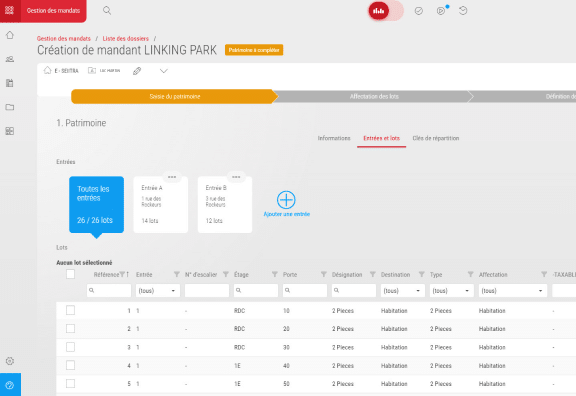The image size is (576, 396).
Task: Filter the Entrée column
Action: point(177,274)
